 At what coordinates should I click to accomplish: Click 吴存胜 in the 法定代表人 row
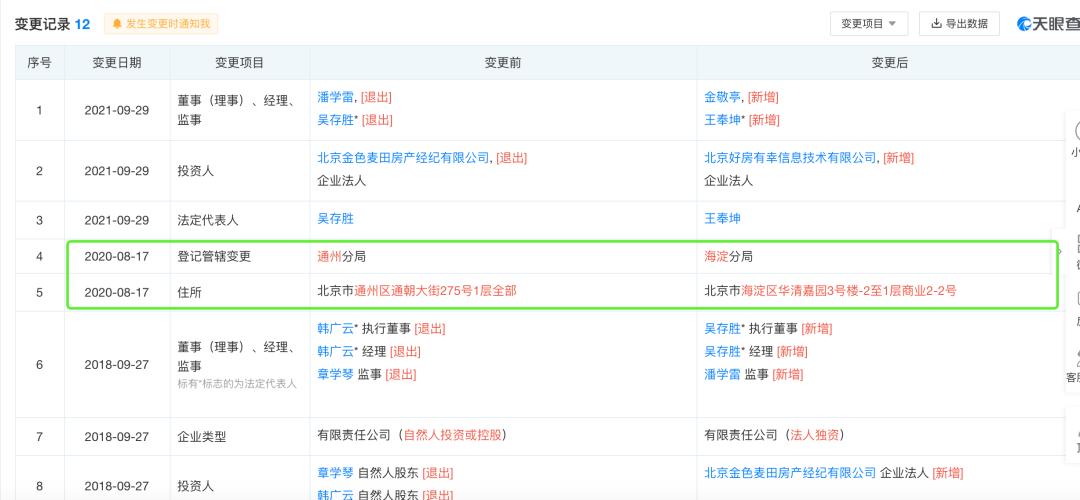pyautogui.click(x=335, y=219)
